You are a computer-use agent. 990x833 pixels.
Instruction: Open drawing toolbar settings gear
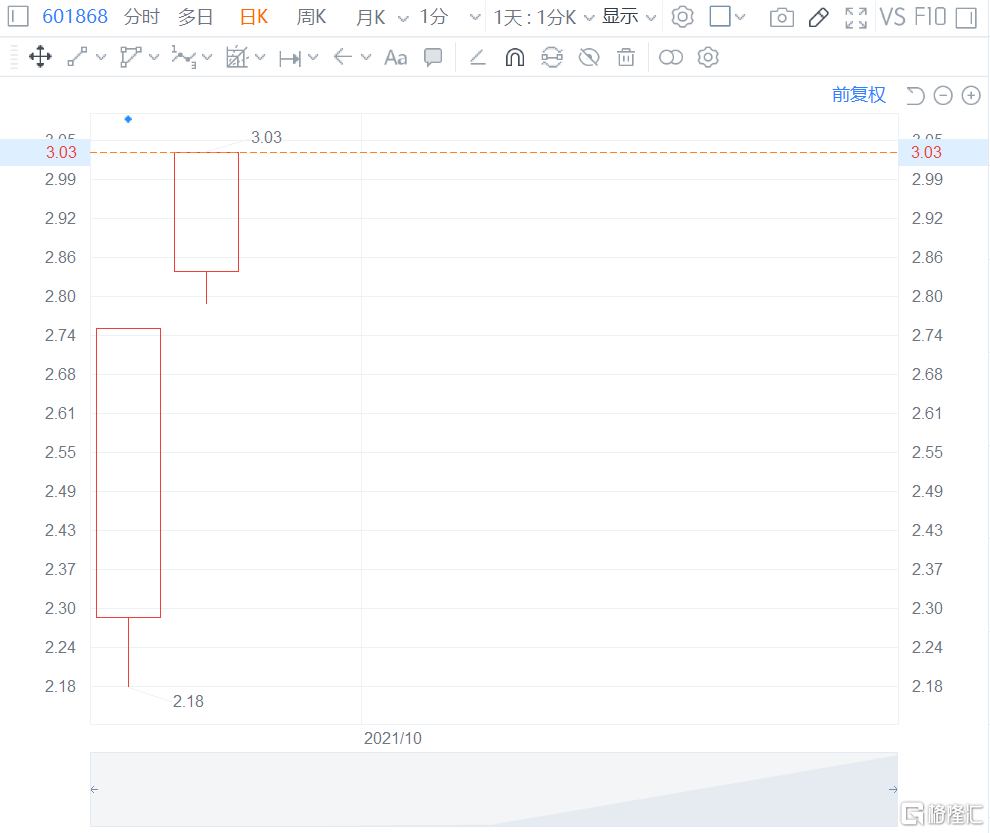708,57
